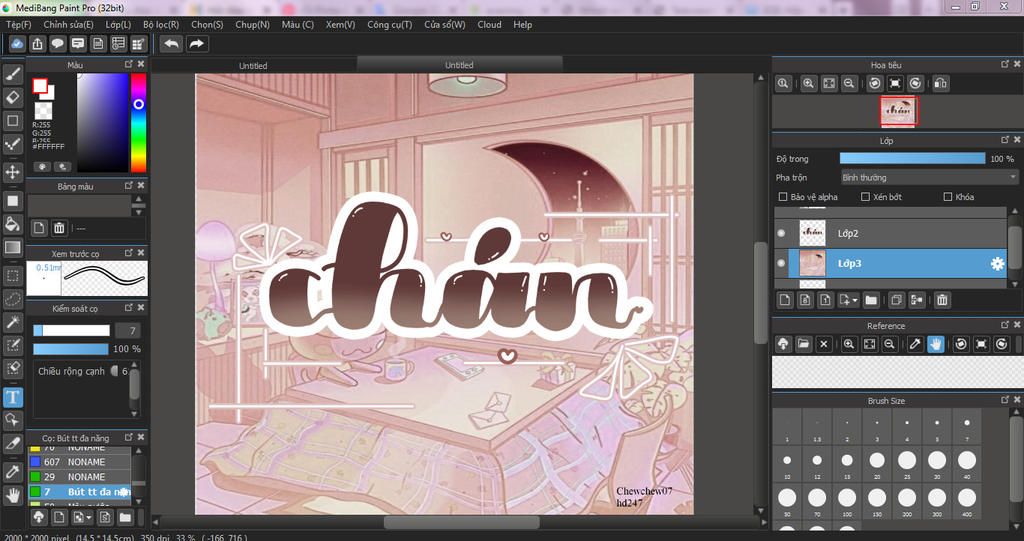The width and height of the screenshot is (1024, 541).
Task: Create a layer folder in Lớp panel
Action: 871,300
